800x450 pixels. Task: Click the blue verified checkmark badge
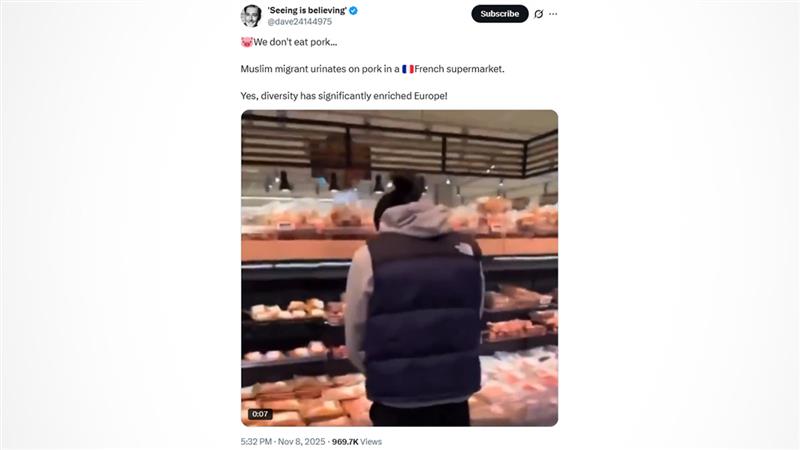point(353,10)
